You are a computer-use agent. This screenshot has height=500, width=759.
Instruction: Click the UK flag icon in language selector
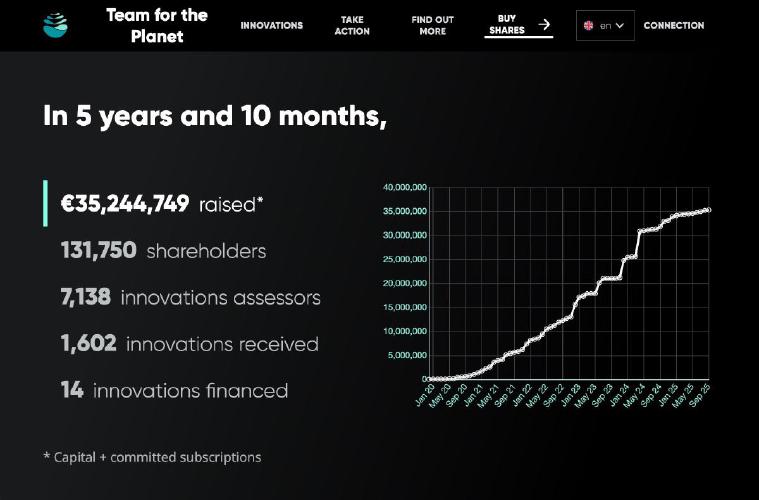[x=589, y=26]
